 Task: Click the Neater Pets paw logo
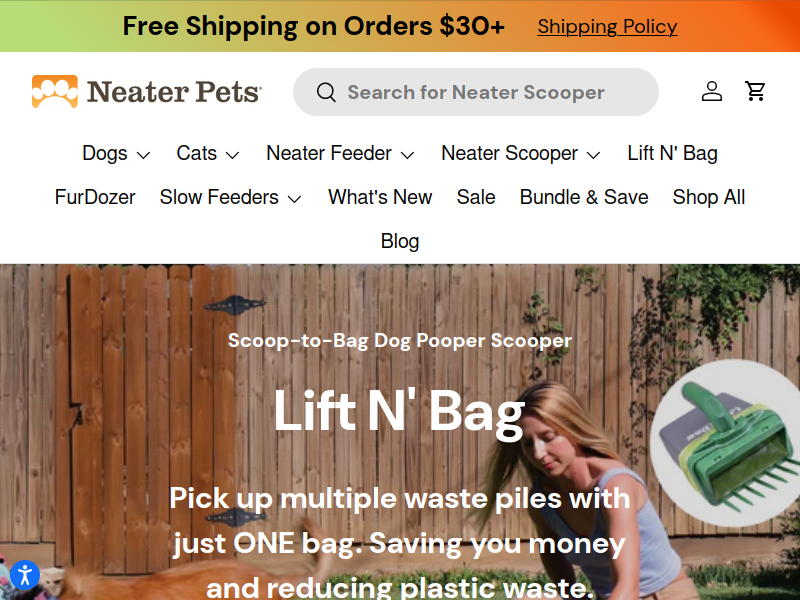[55, 91]
